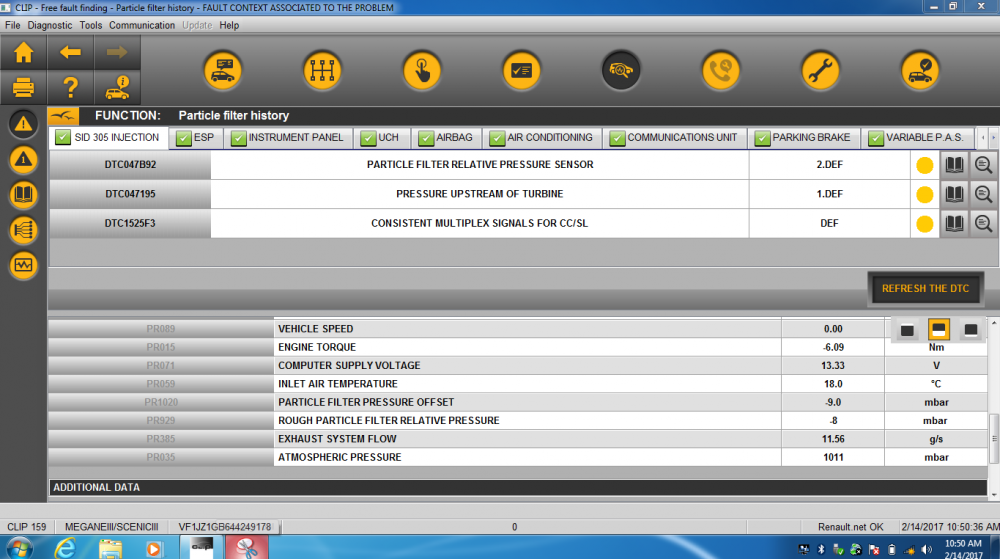
Task: Zoom into DTC047B92 fault details
Action: (x=983, y=164)
